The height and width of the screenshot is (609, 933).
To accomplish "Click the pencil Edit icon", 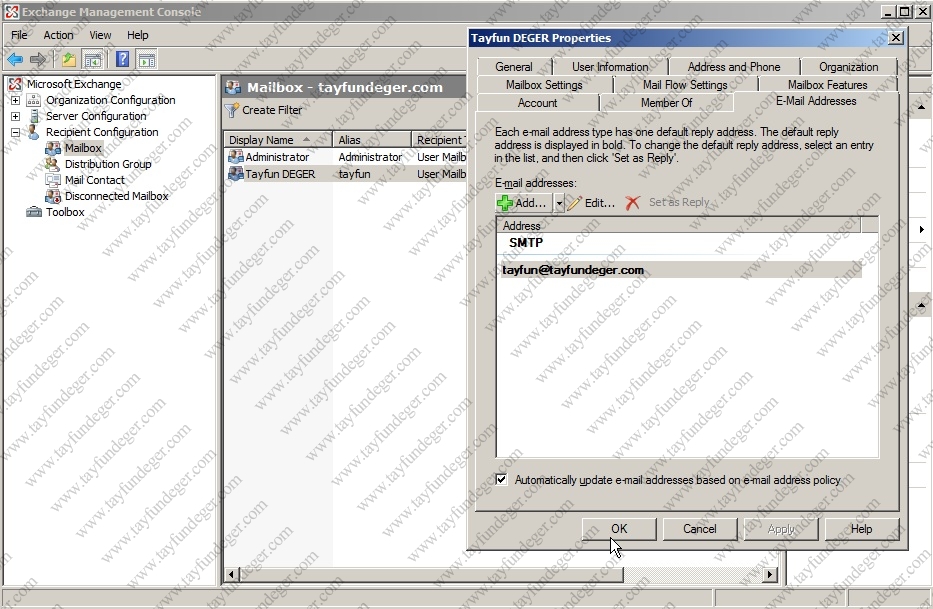I will pyautogui.click(x=574, y=203).
